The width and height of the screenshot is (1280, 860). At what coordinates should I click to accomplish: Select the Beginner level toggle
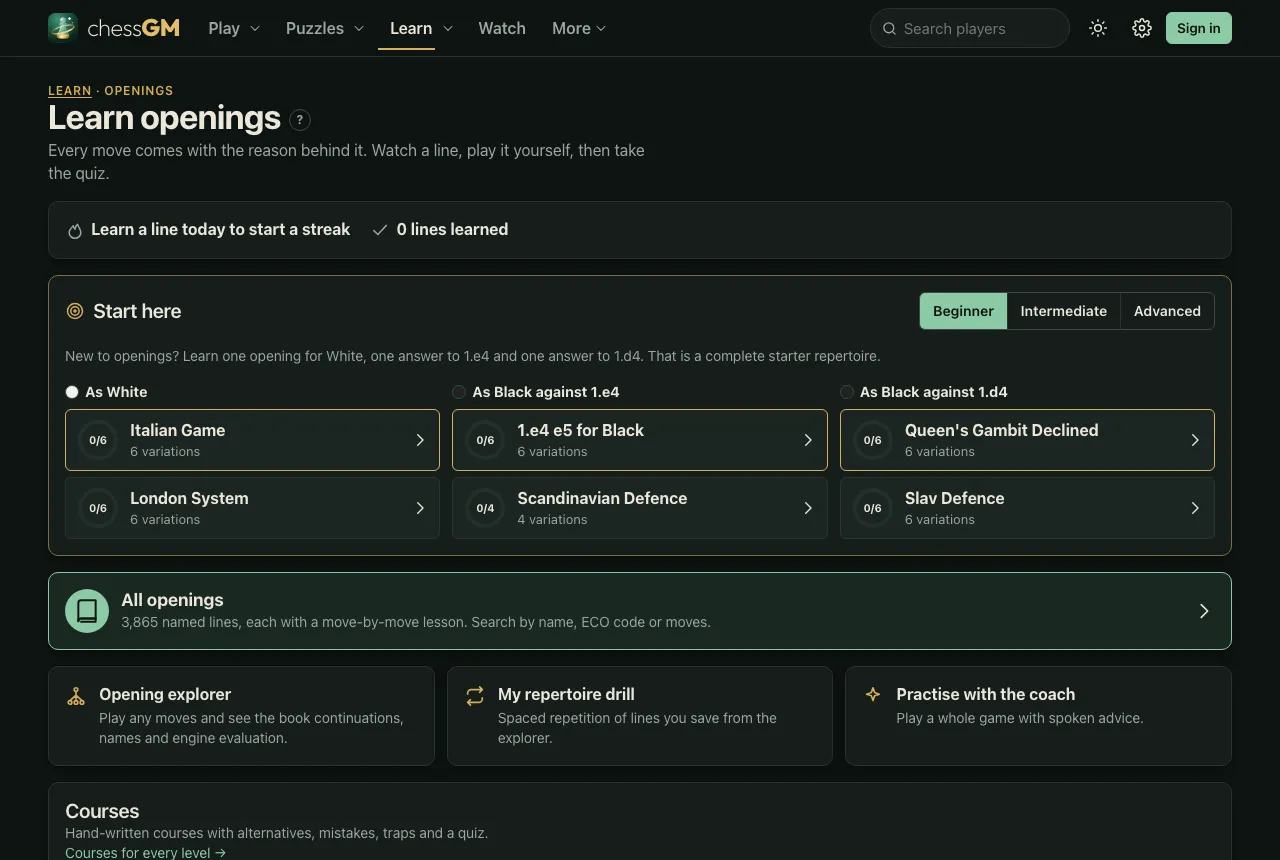(x=963, y=311)
